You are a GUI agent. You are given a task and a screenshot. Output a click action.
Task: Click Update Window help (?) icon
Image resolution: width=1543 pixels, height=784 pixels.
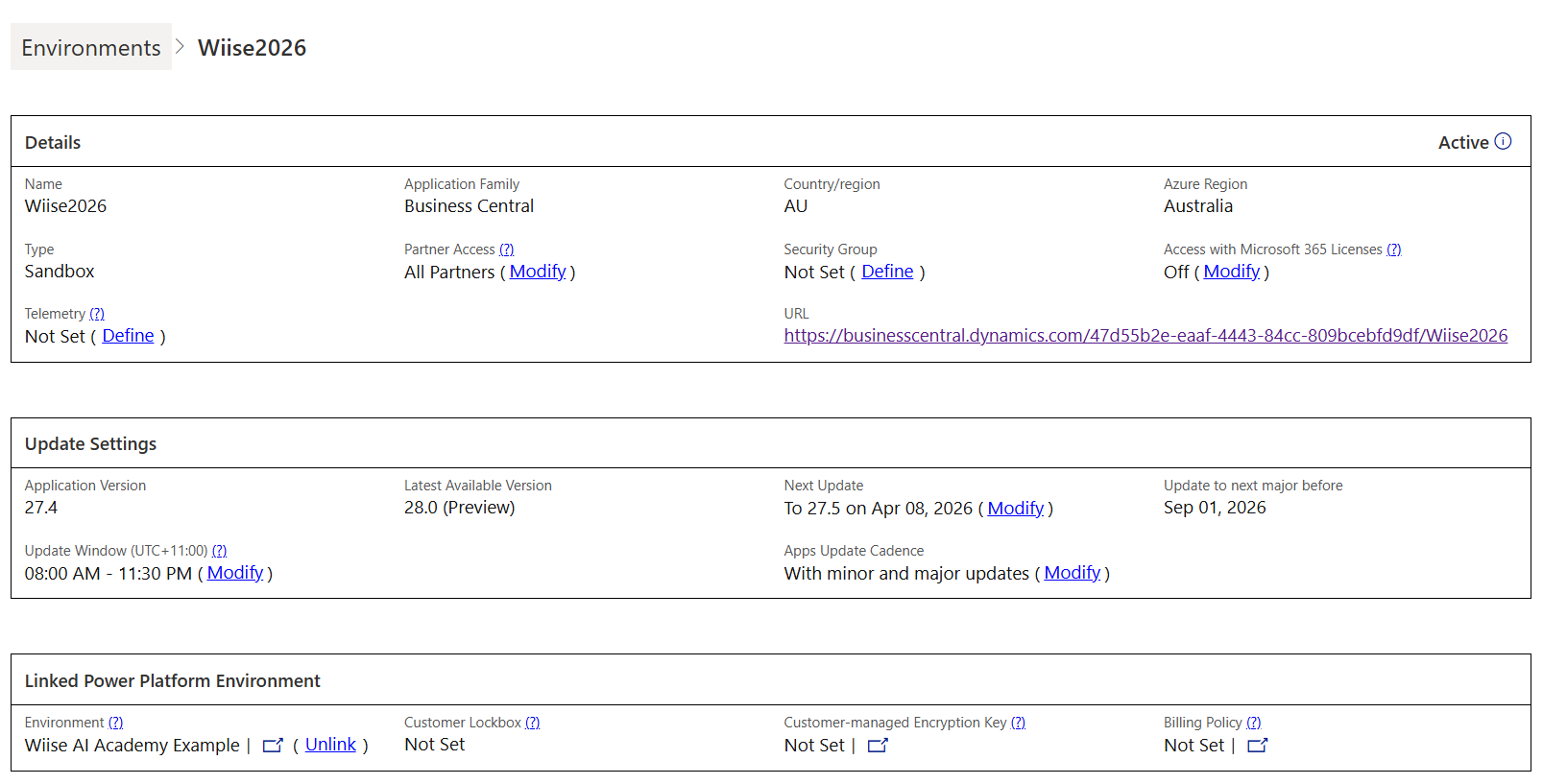[219, 551]
